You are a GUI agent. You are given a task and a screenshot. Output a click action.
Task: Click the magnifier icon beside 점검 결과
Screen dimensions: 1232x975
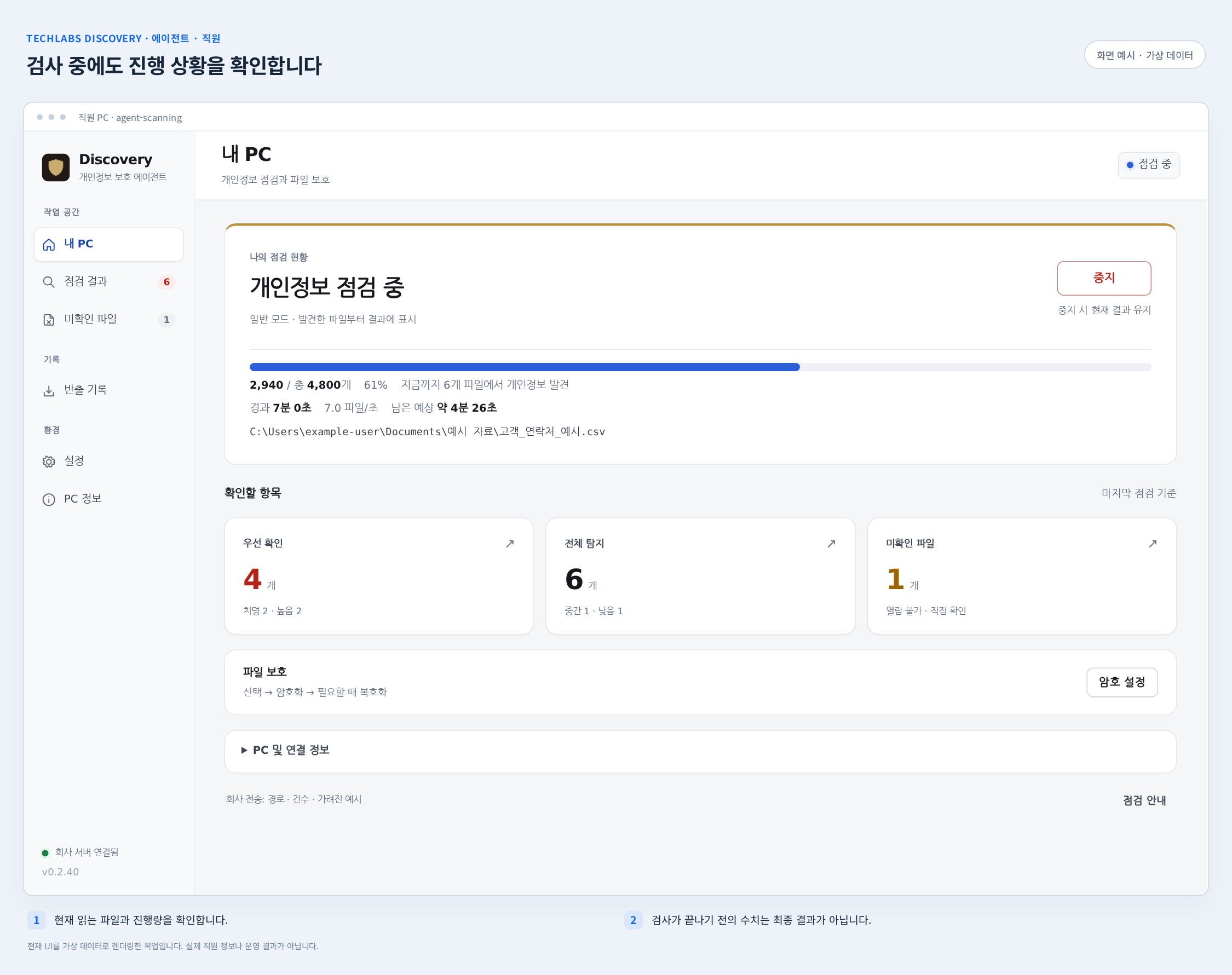[49, 282]
